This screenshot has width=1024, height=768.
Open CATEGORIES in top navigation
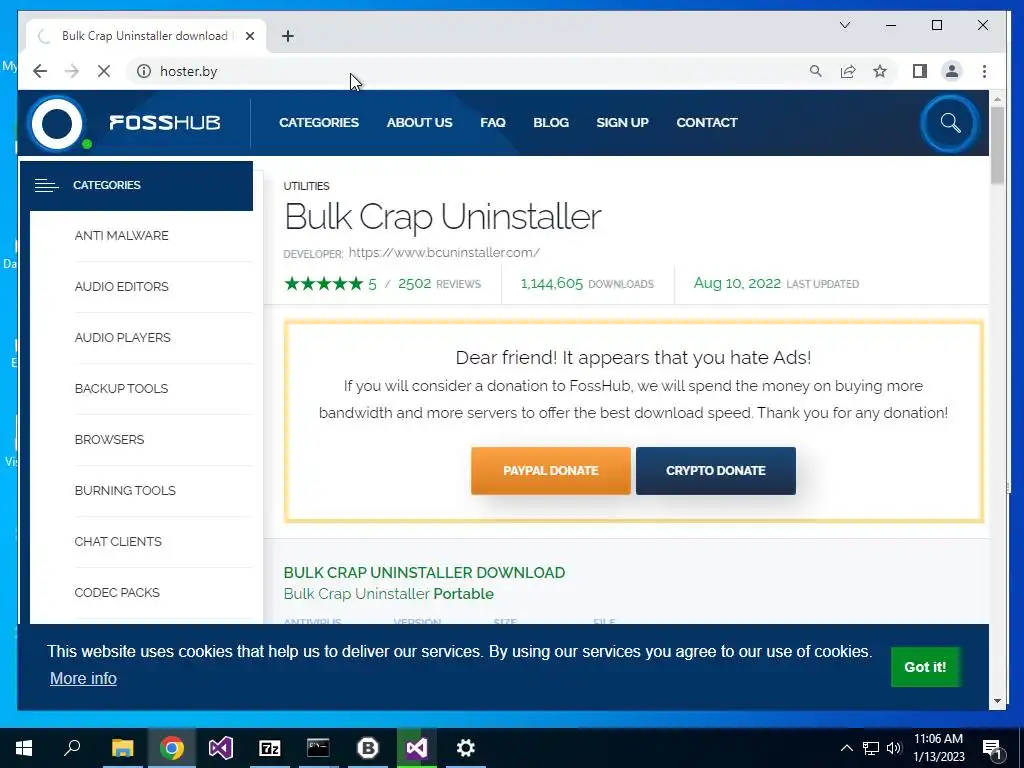click(x=319, y=123)
